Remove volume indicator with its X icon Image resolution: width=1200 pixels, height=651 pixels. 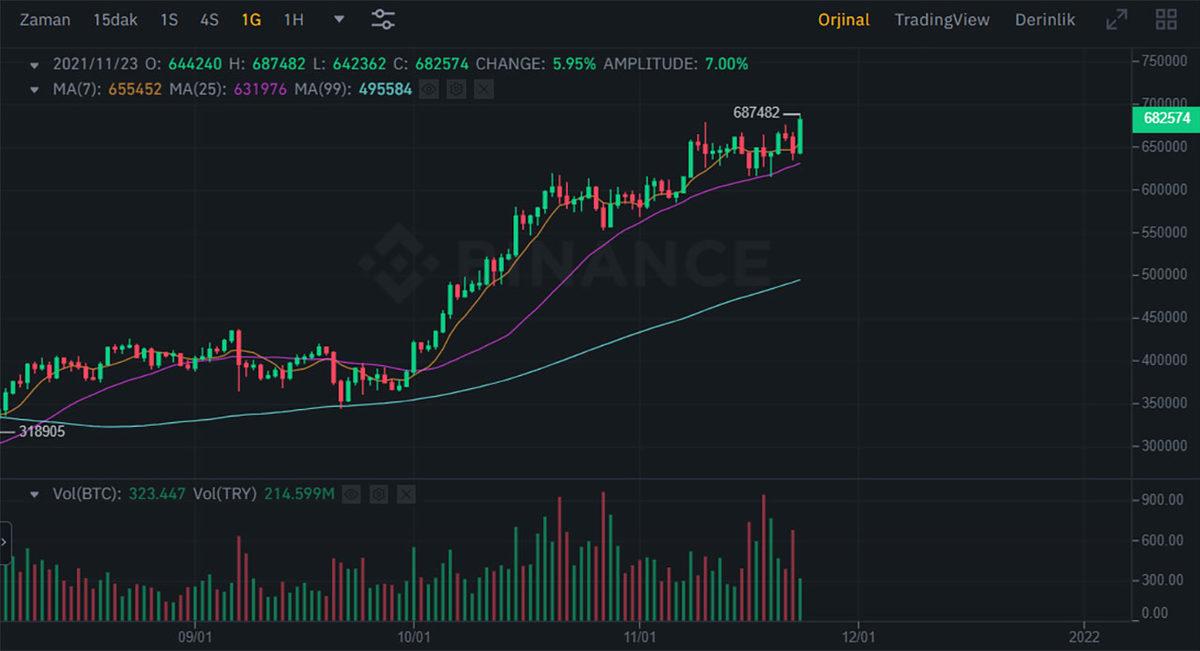tap(406, 493)
